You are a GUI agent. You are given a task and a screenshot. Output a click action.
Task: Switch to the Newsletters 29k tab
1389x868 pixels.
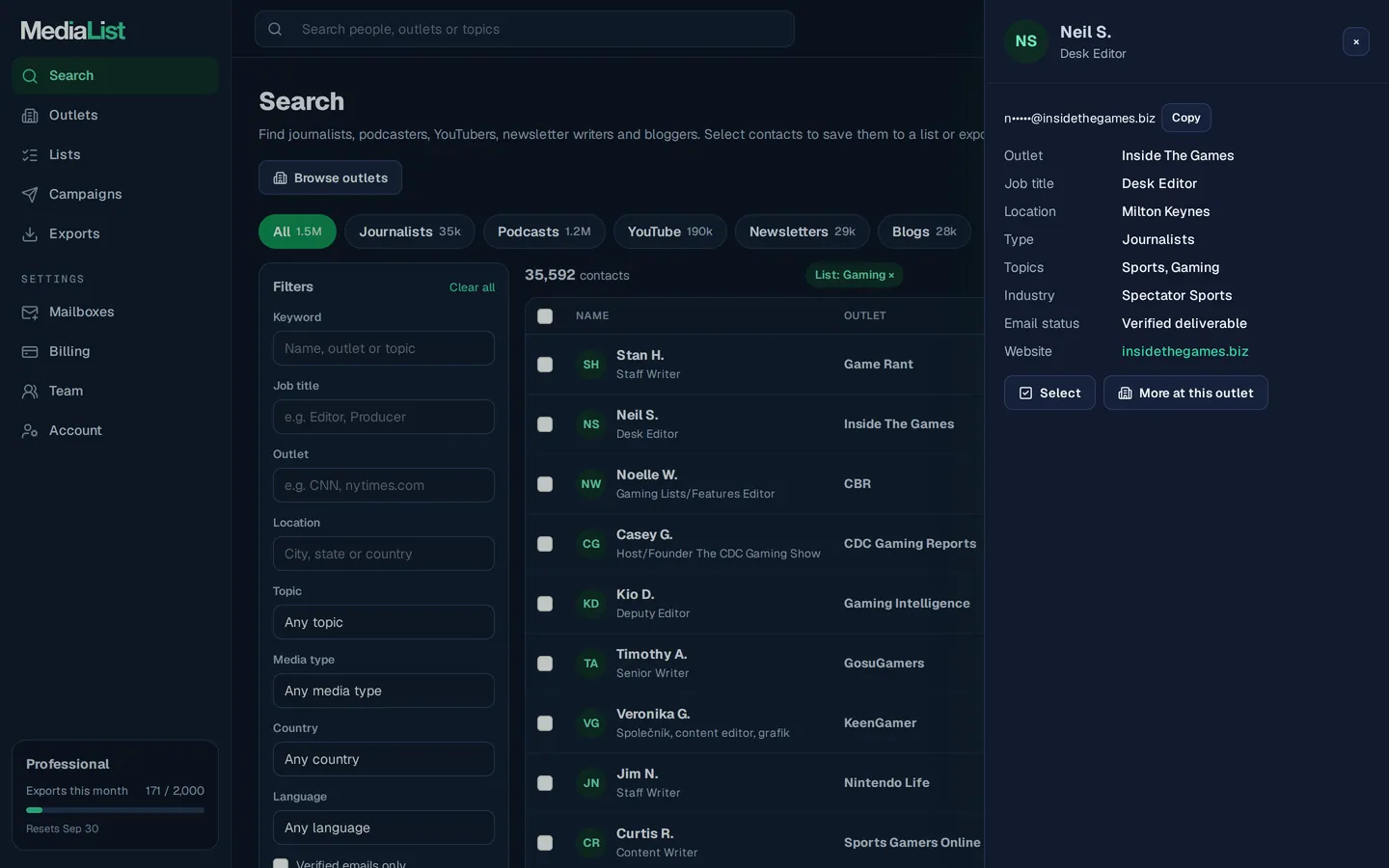coord(803,231)
